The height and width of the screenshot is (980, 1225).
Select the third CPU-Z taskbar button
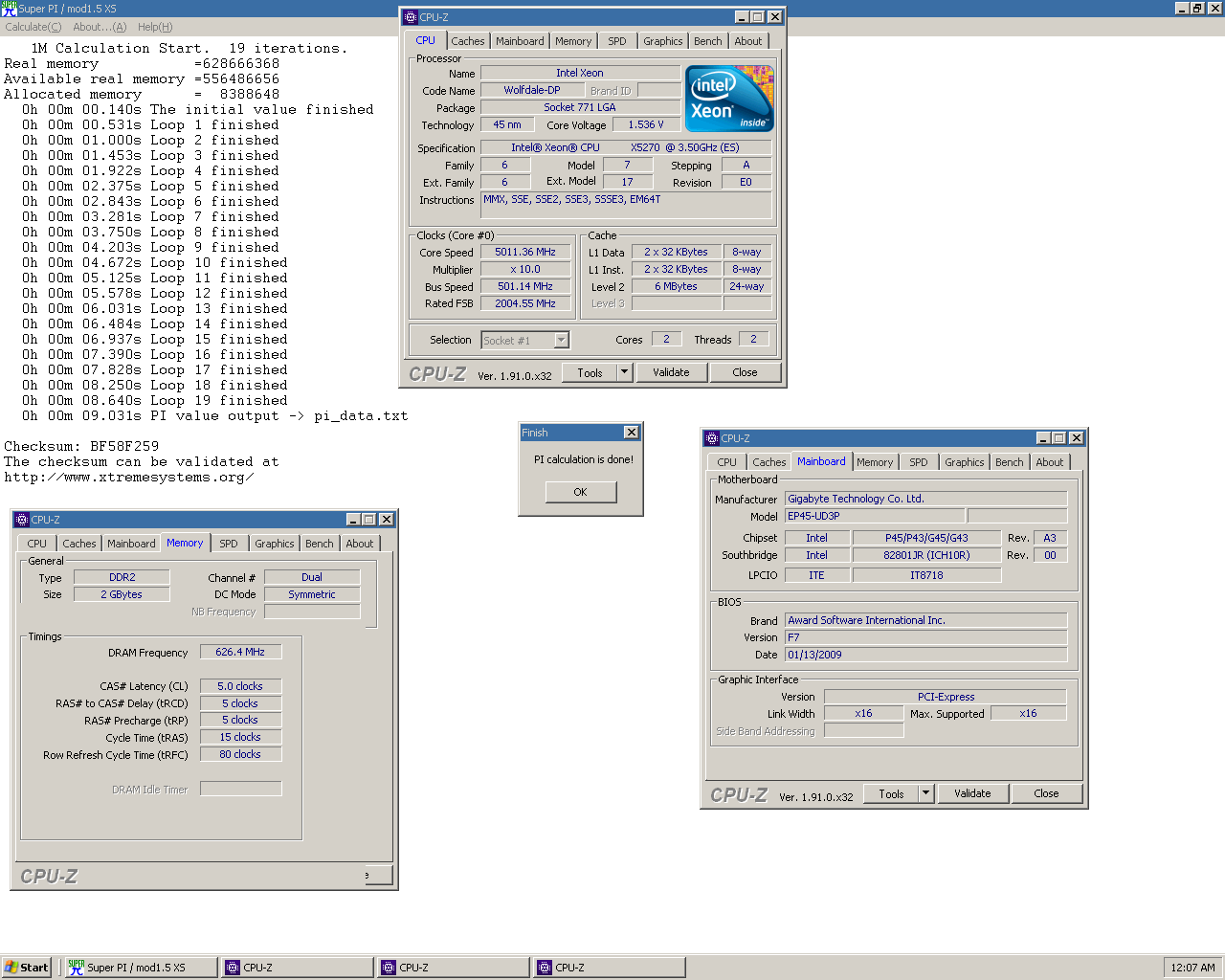610,968
